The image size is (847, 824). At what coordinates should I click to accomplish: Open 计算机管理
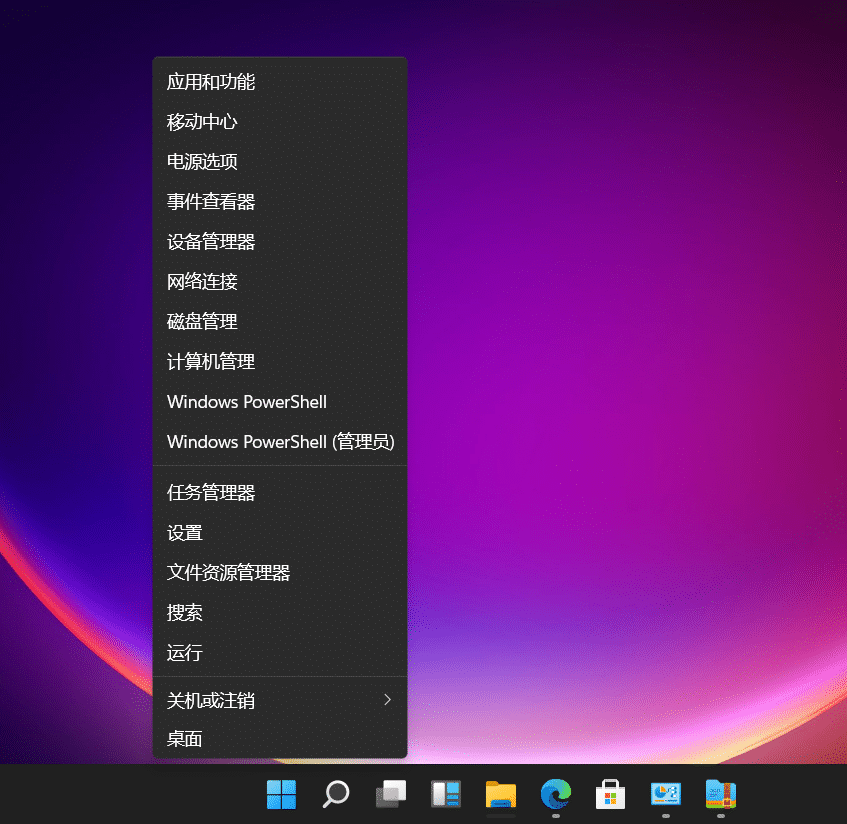pos(280,361)
